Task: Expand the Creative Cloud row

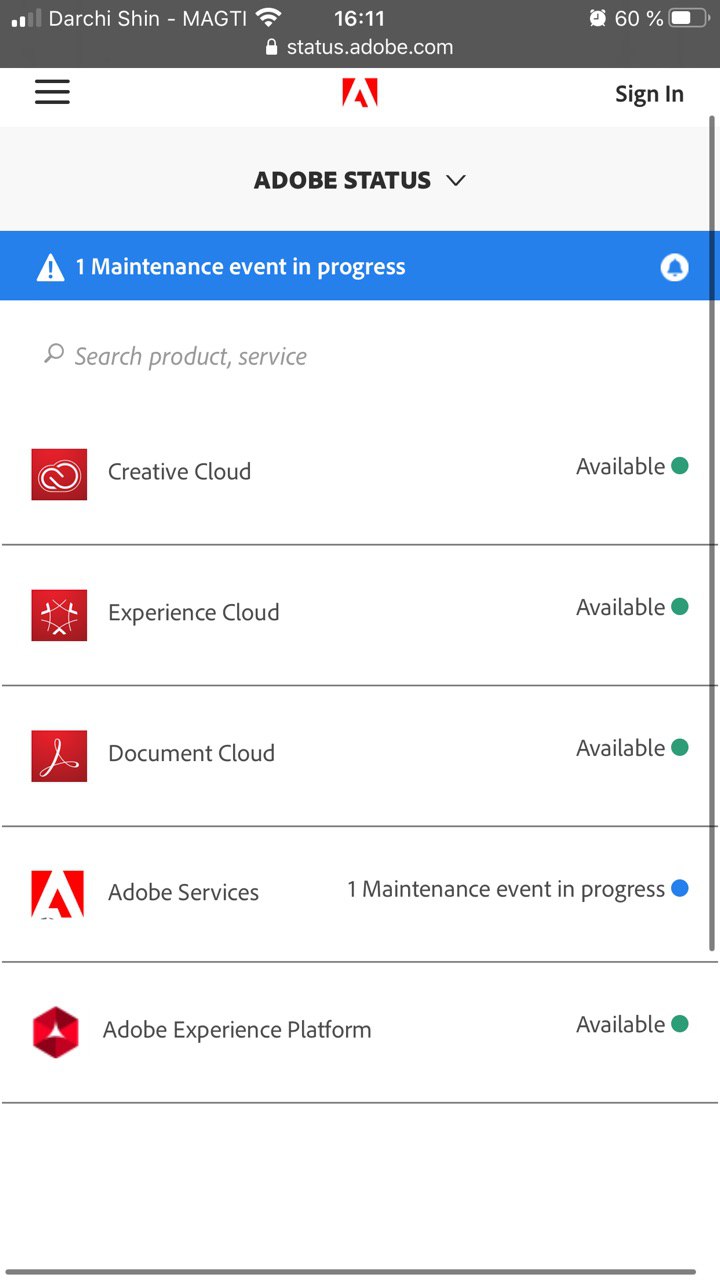Action: (x=360, y=474)
